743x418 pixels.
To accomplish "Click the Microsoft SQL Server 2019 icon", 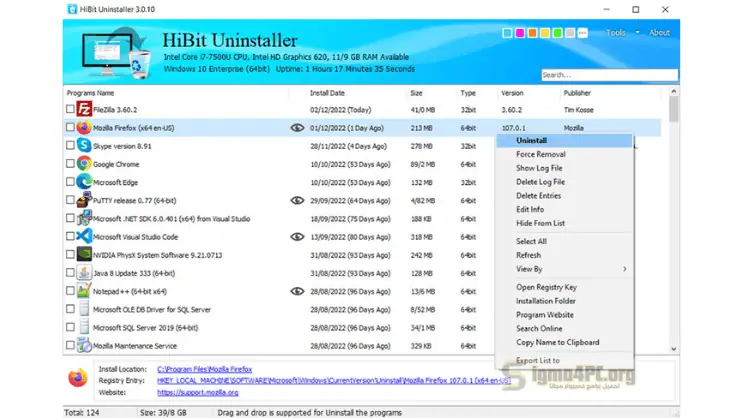I will 84,327.
